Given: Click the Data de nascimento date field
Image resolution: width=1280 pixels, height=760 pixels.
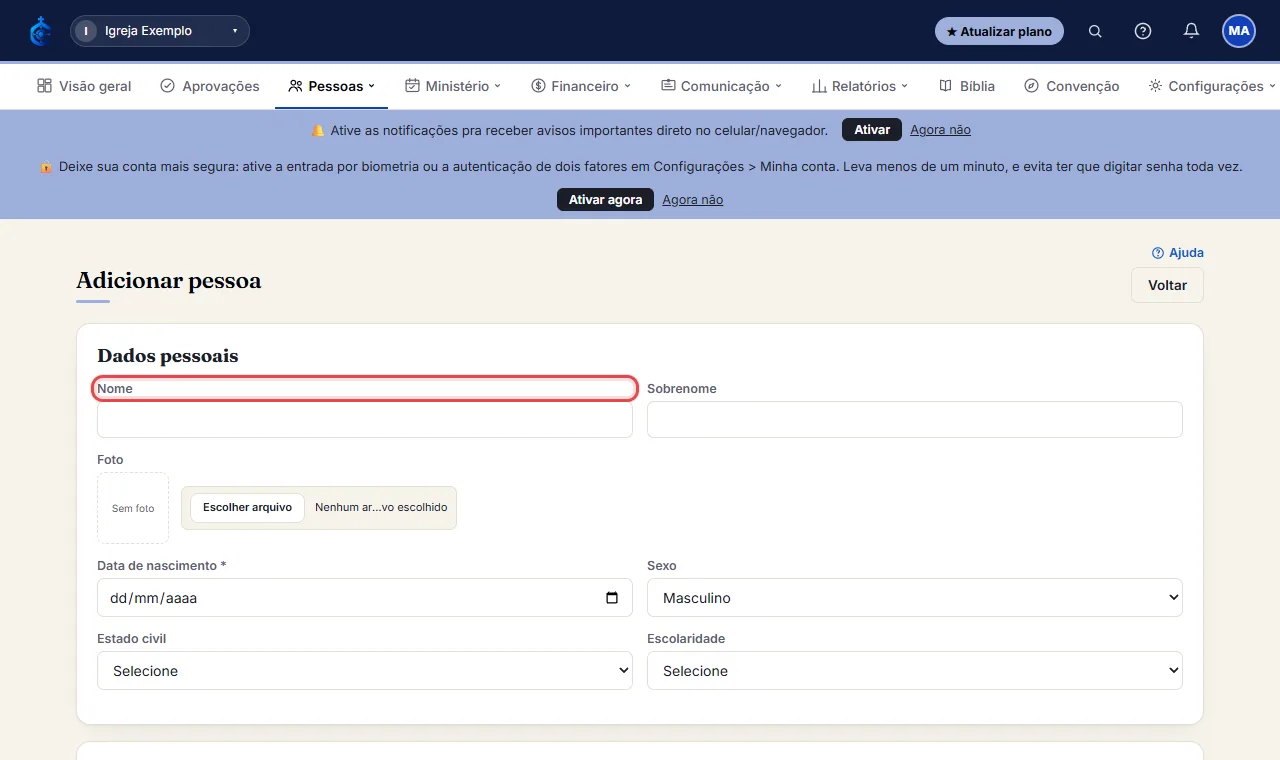Looking at the screenshot, I should (x=365, y=598).
